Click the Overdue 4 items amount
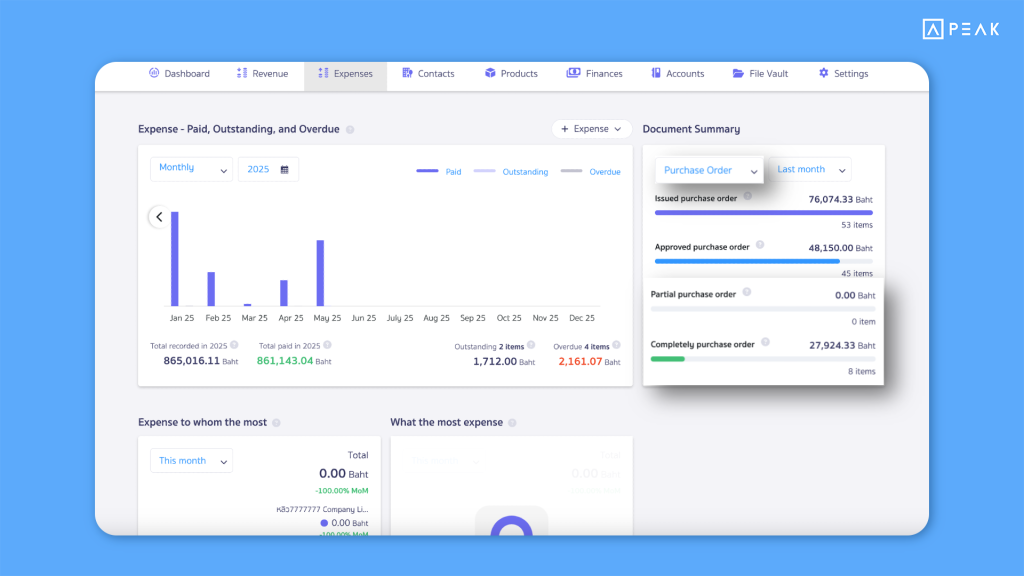Image resolution: width=1024 pixels, height=576 pixels. coord(581,361)
